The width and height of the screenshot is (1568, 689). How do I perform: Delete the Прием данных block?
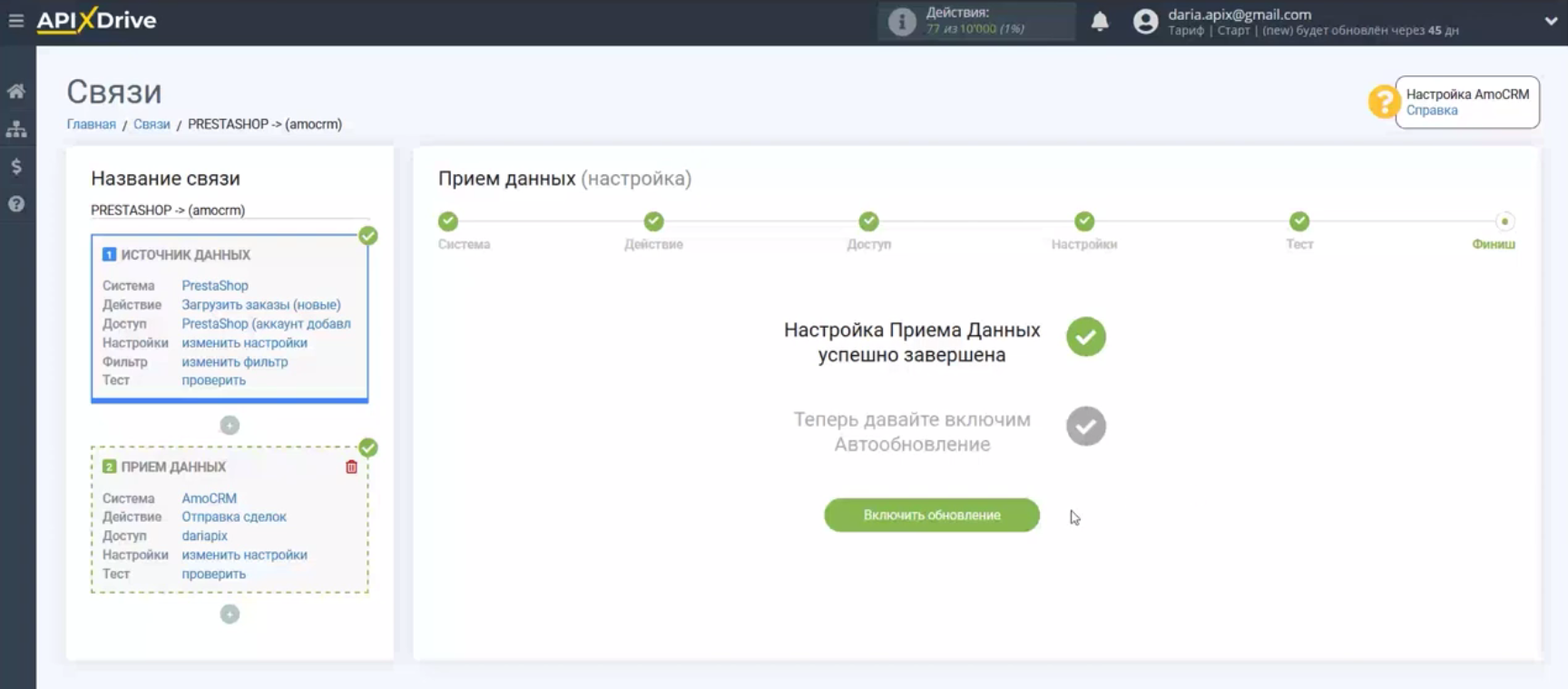(351, 467)
